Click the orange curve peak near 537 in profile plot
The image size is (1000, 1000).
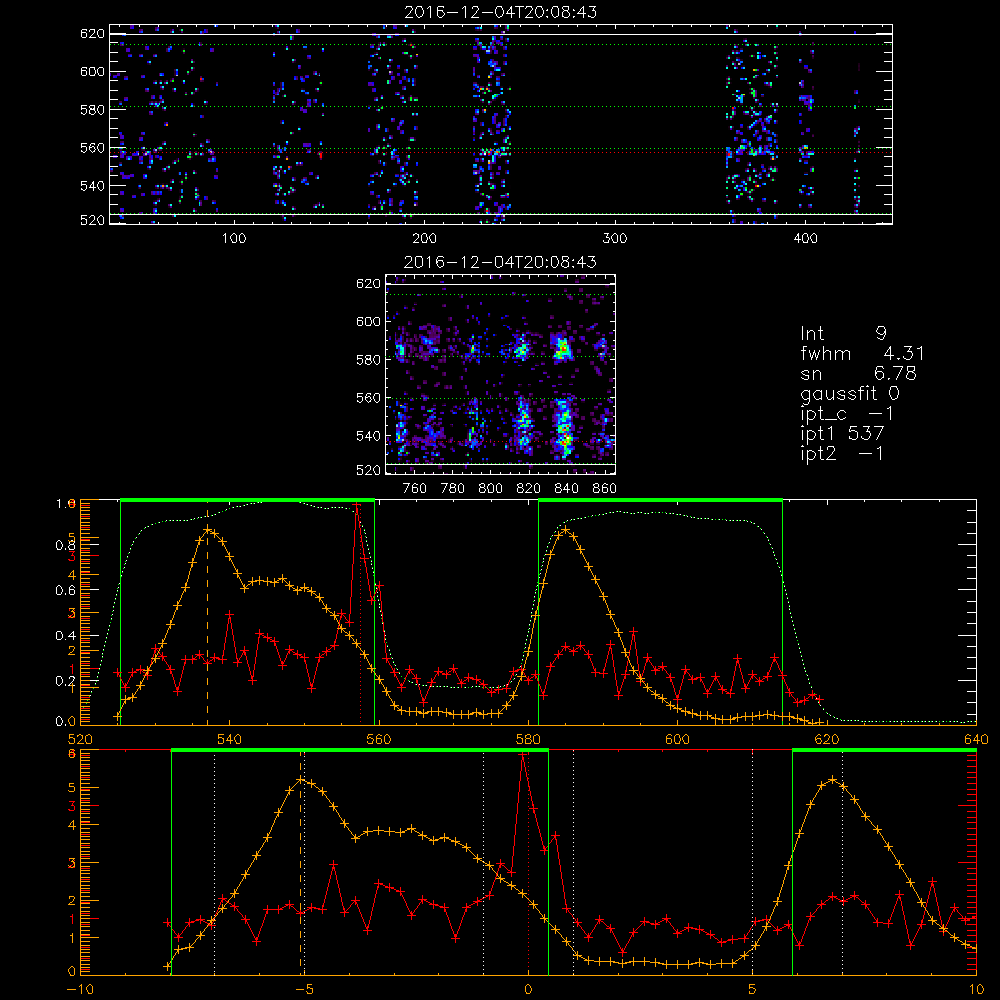pos(208,529)
